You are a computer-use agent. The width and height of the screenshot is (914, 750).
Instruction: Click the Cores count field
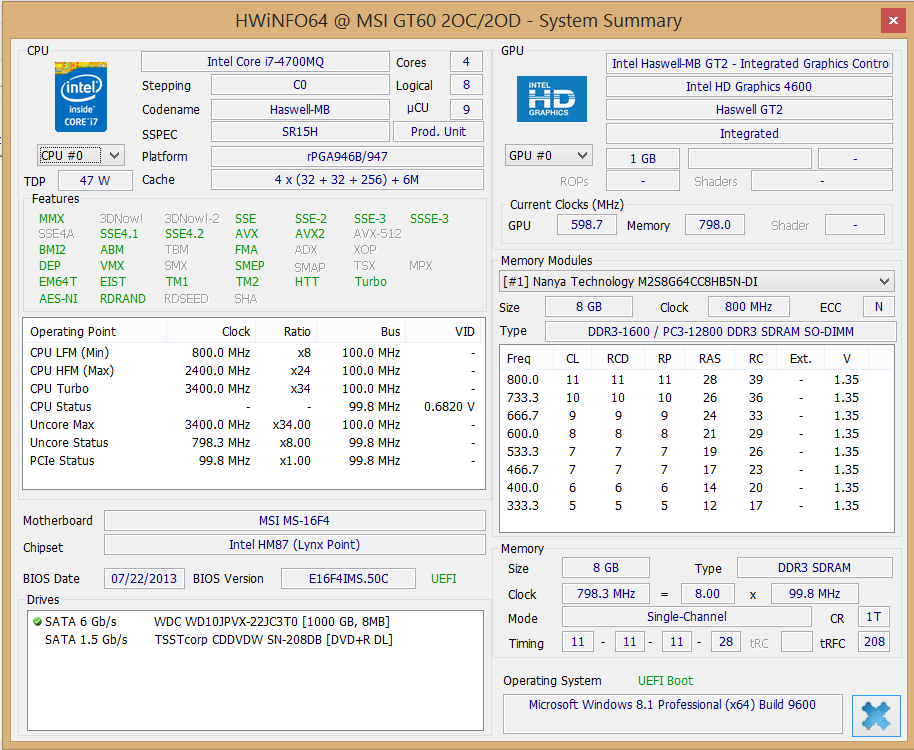pos(466,62)
